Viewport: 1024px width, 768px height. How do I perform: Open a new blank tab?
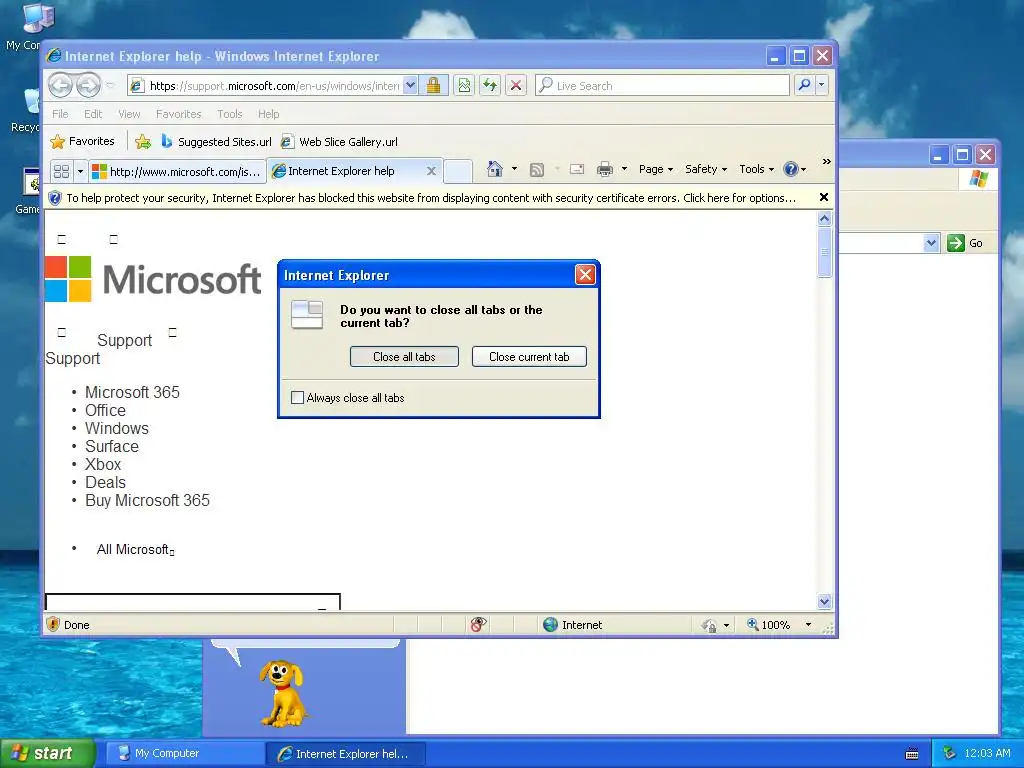458,171
